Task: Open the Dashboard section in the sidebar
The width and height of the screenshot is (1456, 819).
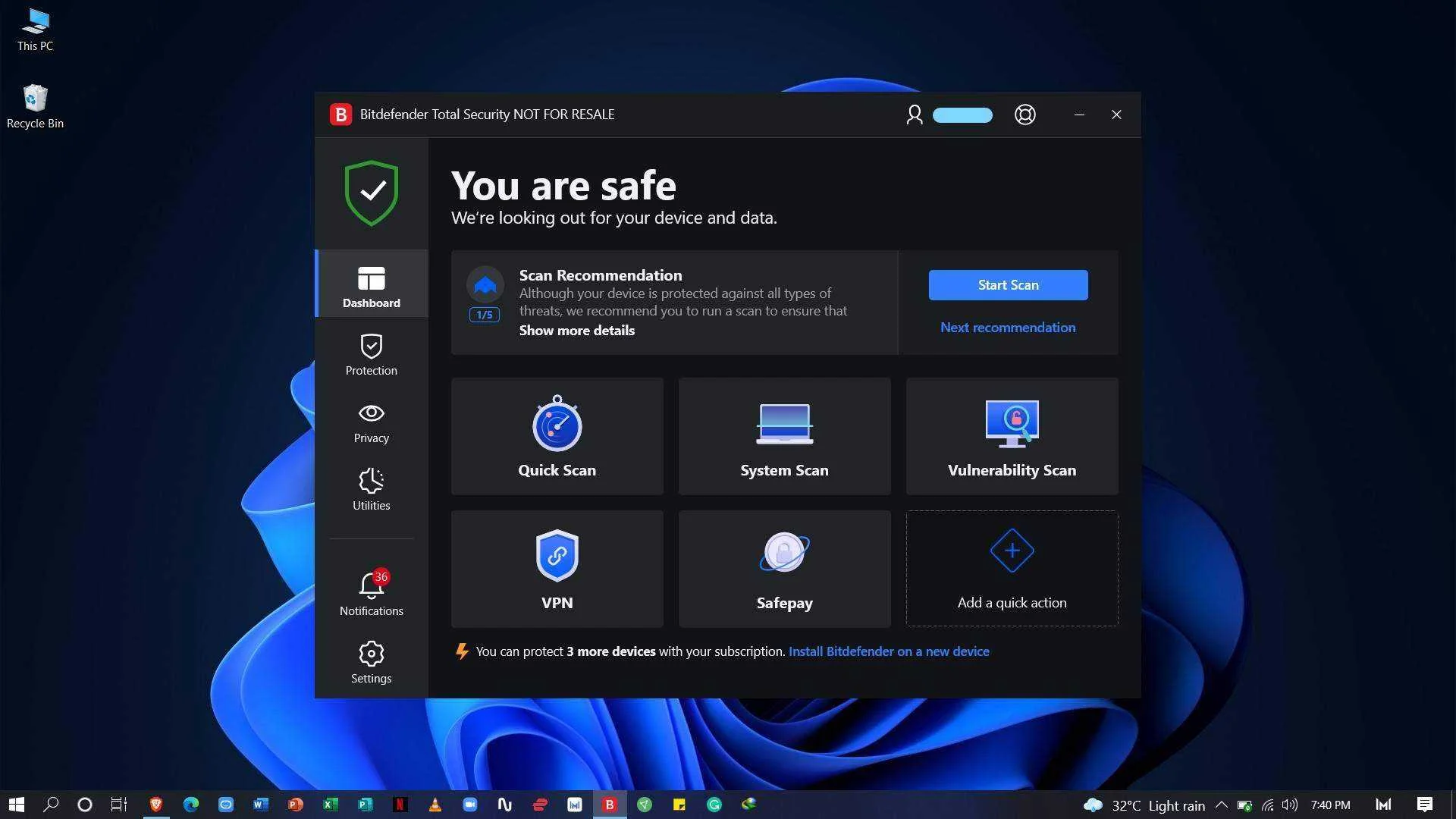Action: click(x=372, y=284)
